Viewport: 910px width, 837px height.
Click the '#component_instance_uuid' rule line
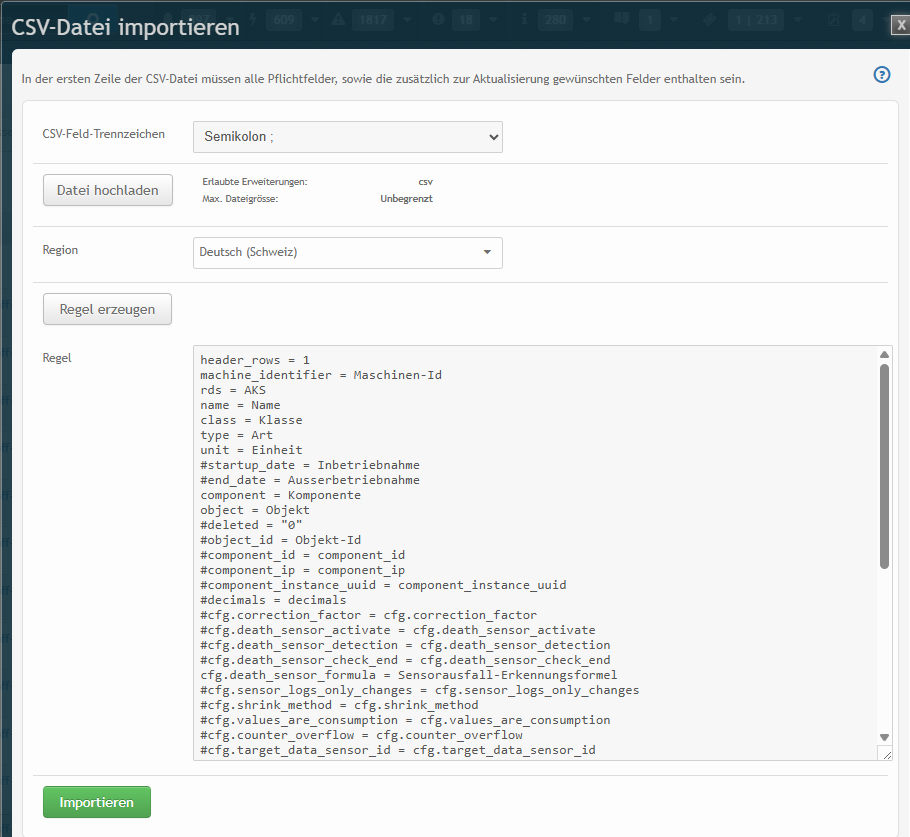[383, 585]
